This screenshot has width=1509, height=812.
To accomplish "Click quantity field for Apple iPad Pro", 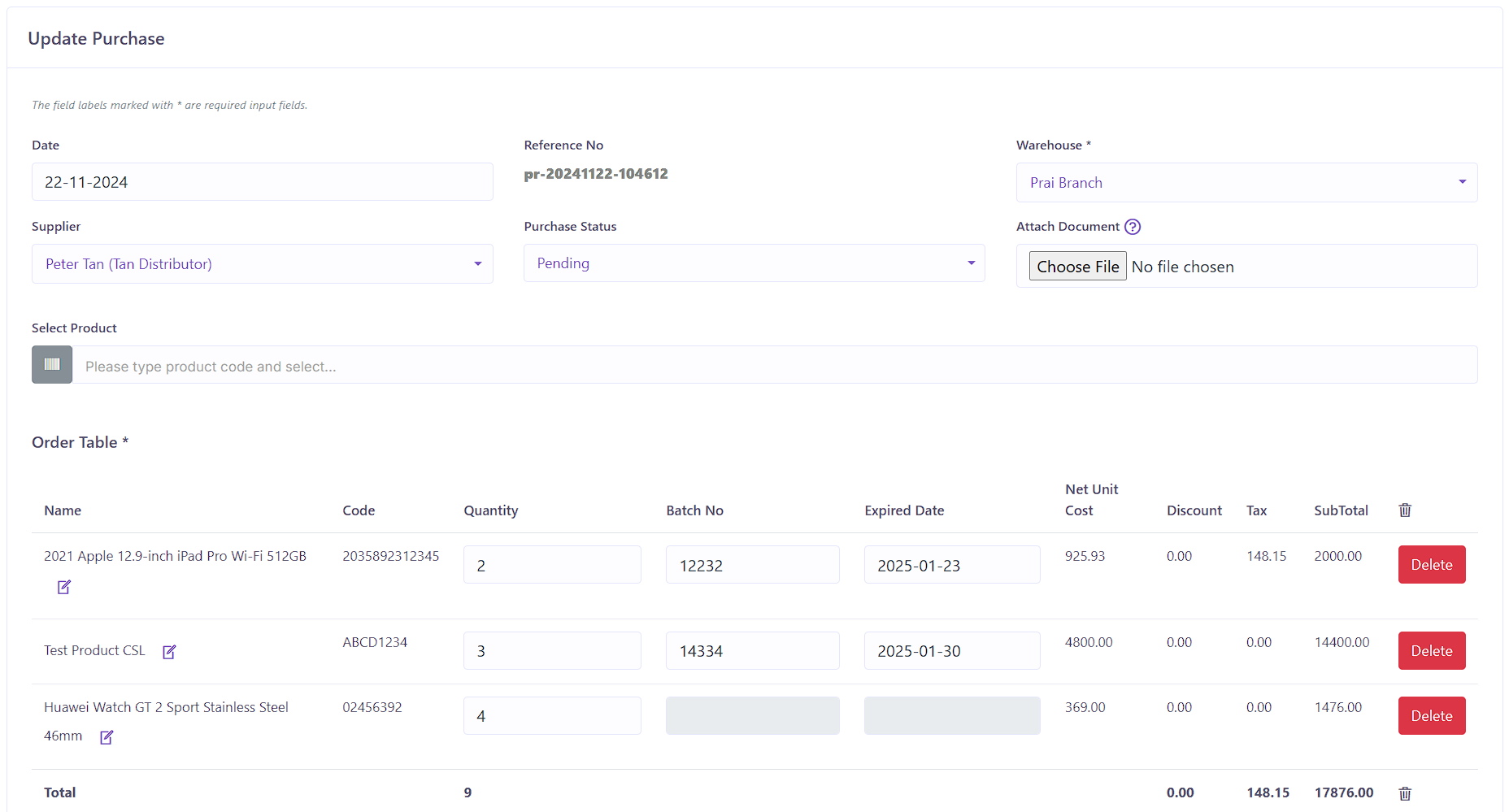I will coord(552,565).
